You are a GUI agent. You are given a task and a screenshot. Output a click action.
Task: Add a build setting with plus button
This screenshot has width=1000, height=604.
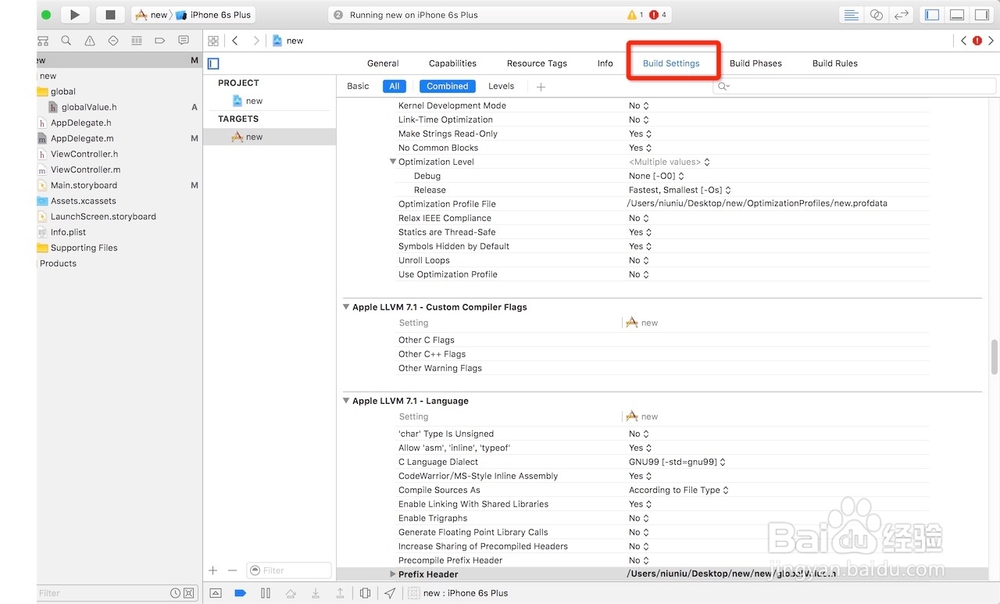[x=541, y=87]
